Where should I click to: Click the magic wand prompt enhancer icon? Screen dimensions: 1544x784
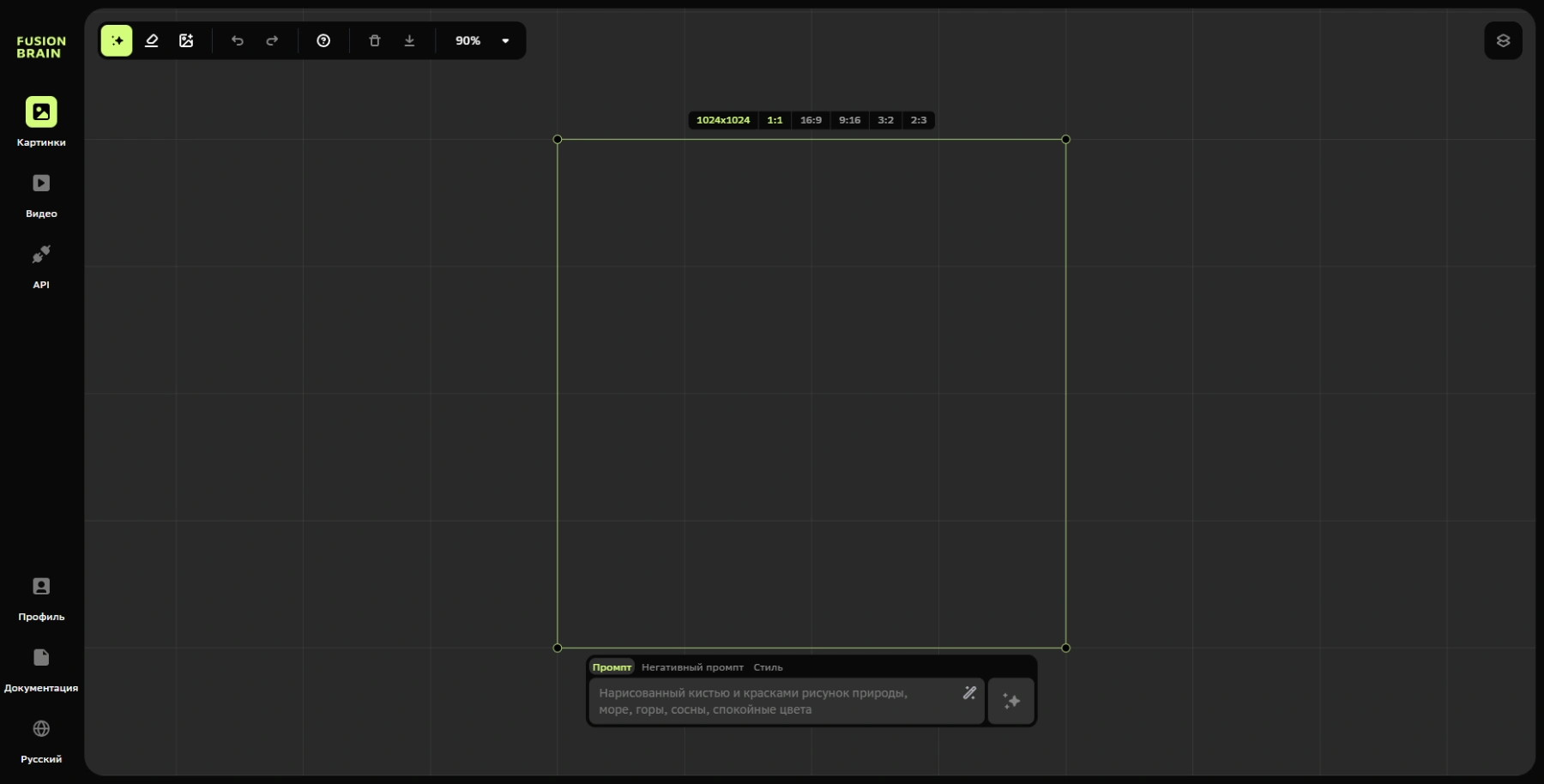point(969,693)
